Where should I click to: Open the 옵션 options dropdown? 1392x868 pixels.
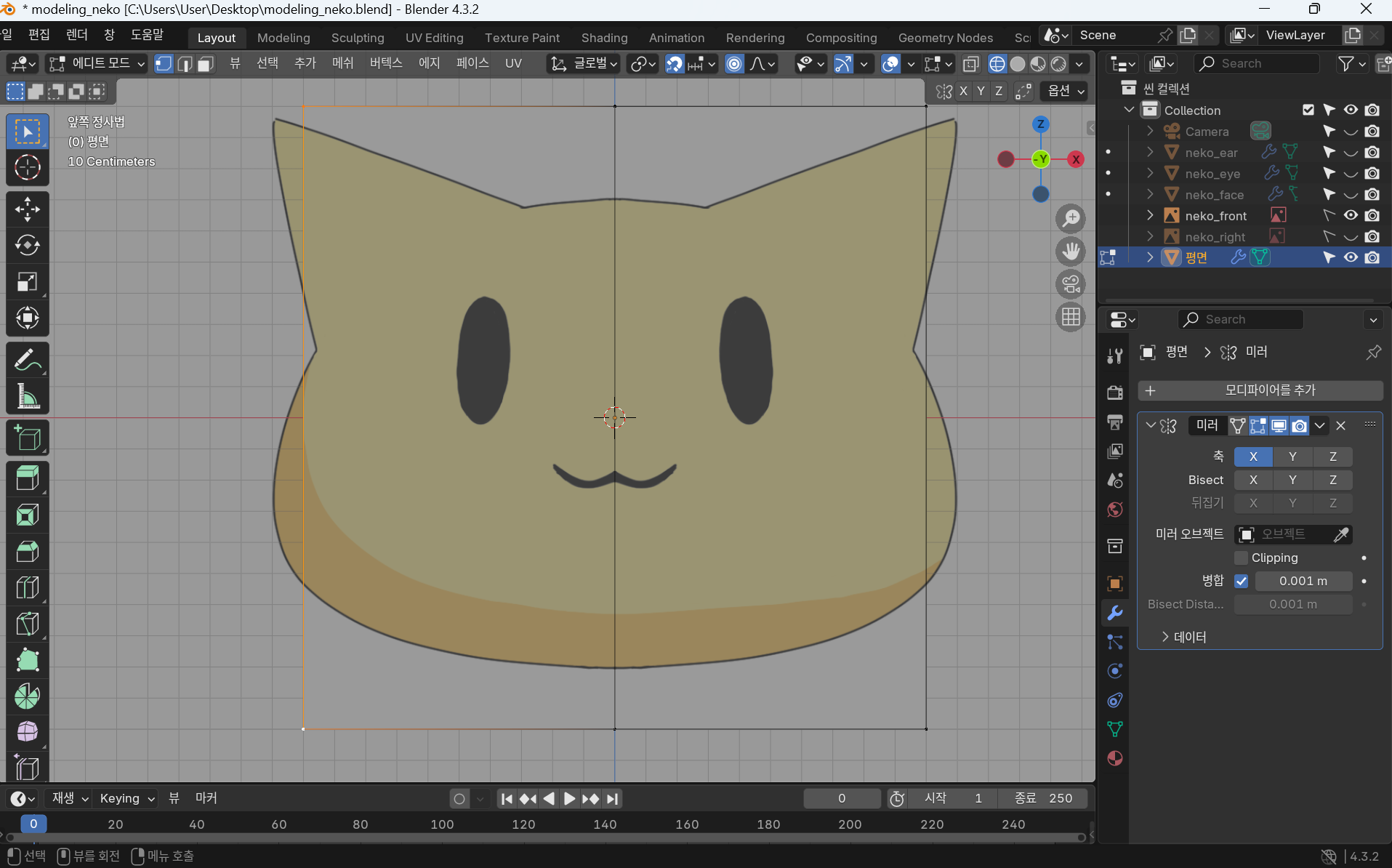point(1065,91)
